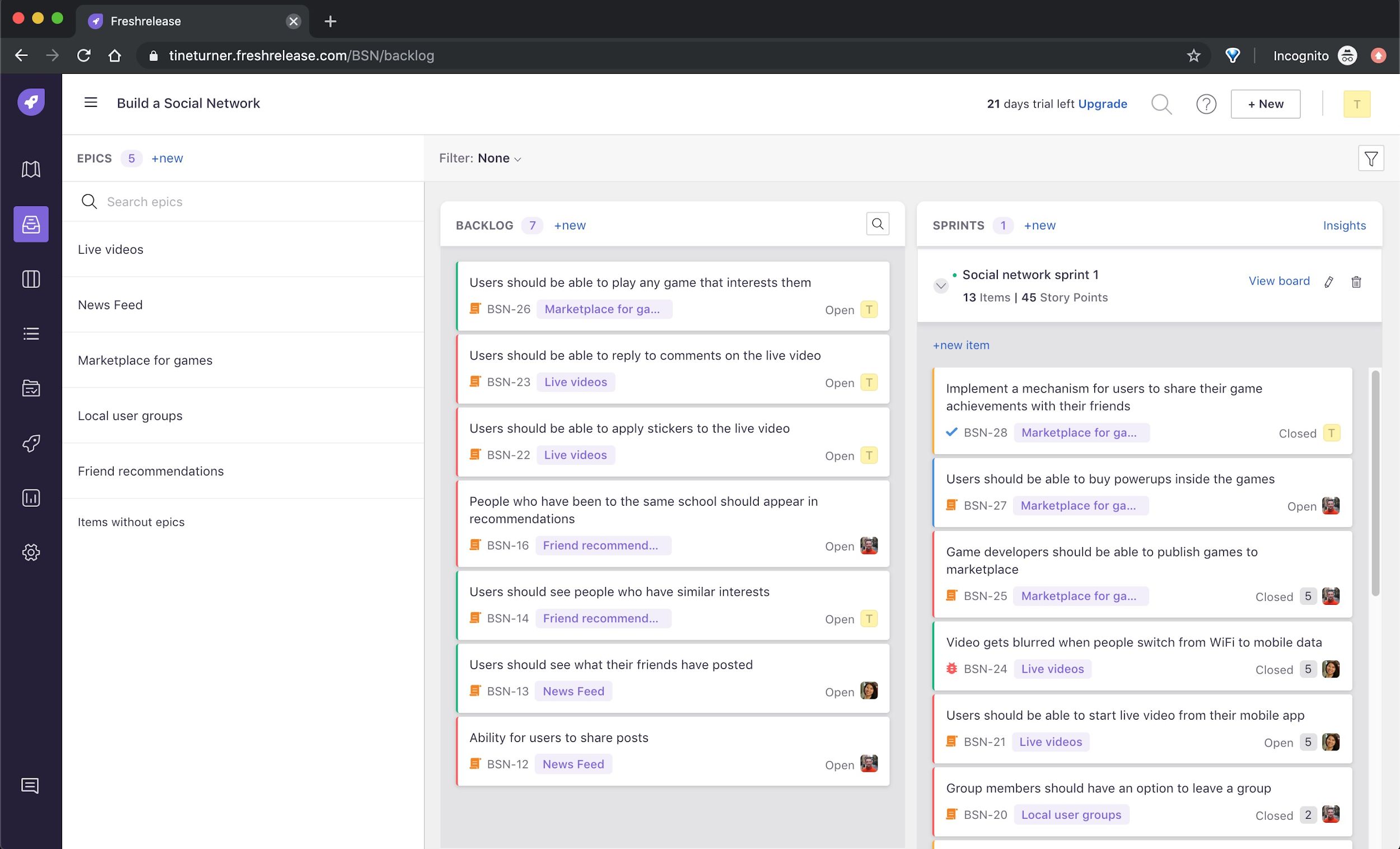
Task: Click News Feed tag on BSN-13
Action: click(x=573, y=691)
